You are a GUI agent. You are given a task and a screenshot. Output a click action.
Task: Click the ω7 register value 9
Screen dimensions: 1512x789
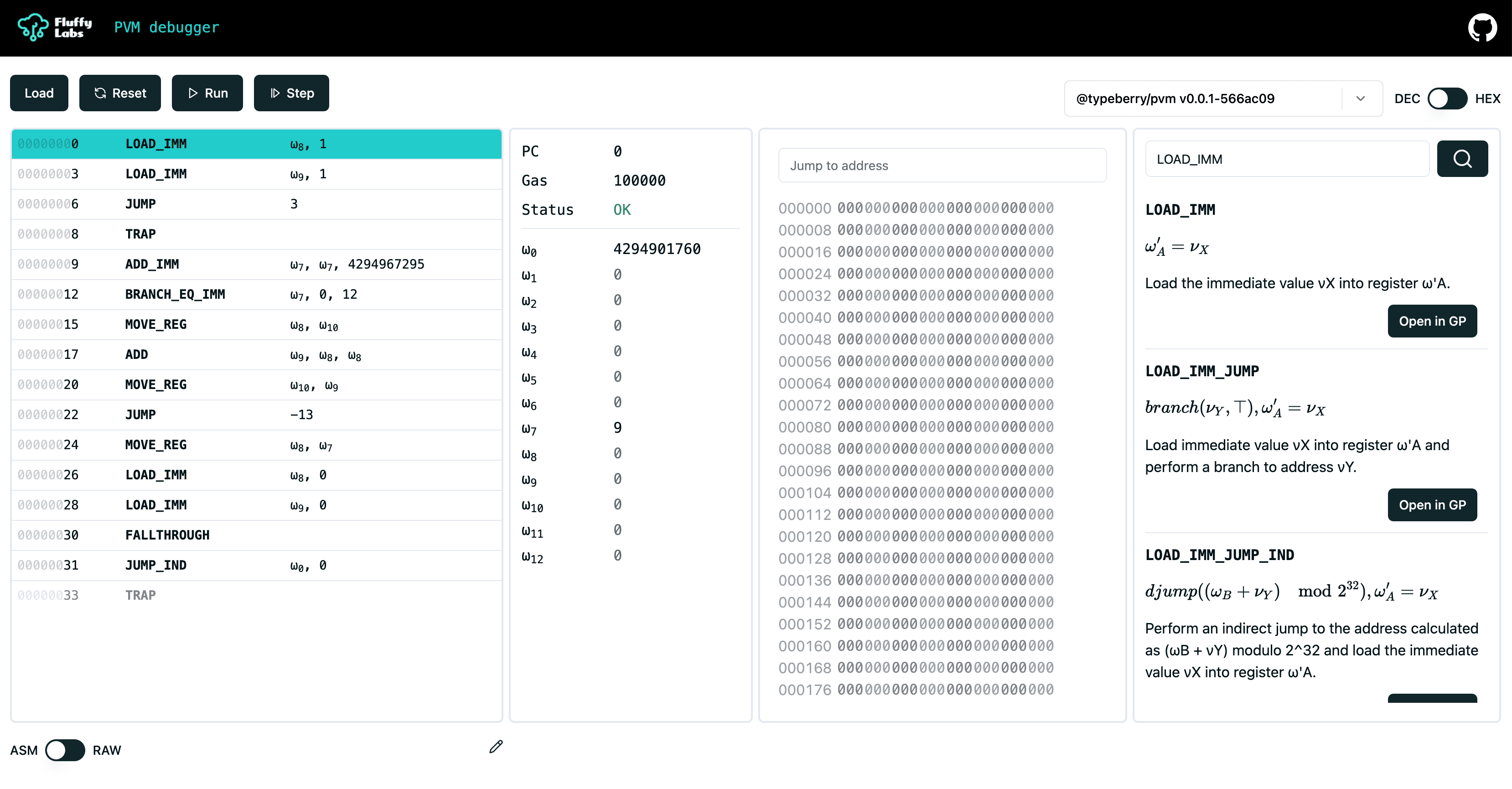pyautogui.click(x=617, y=428)
